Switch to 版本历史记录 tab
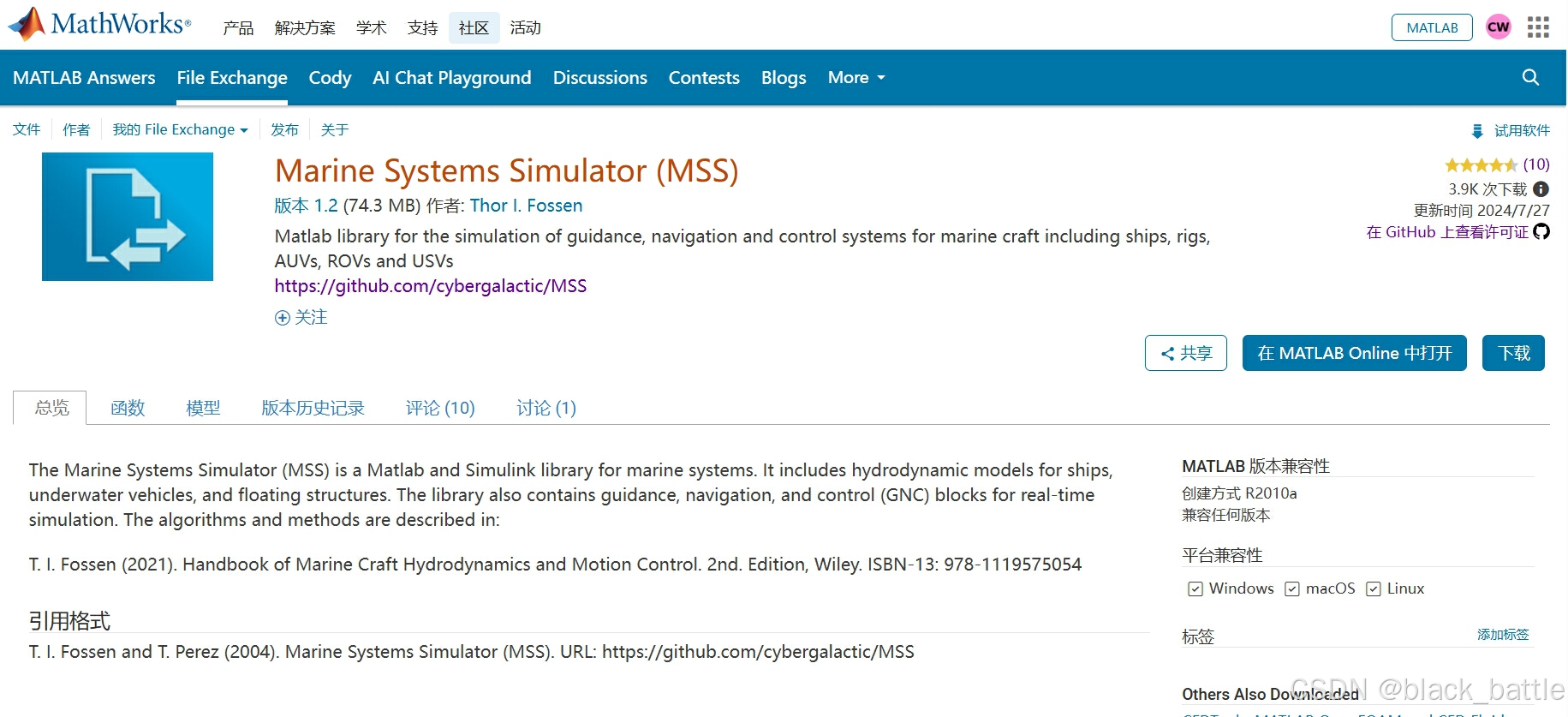The width and height of the screenshot is (1568, 717). [313, 408]
